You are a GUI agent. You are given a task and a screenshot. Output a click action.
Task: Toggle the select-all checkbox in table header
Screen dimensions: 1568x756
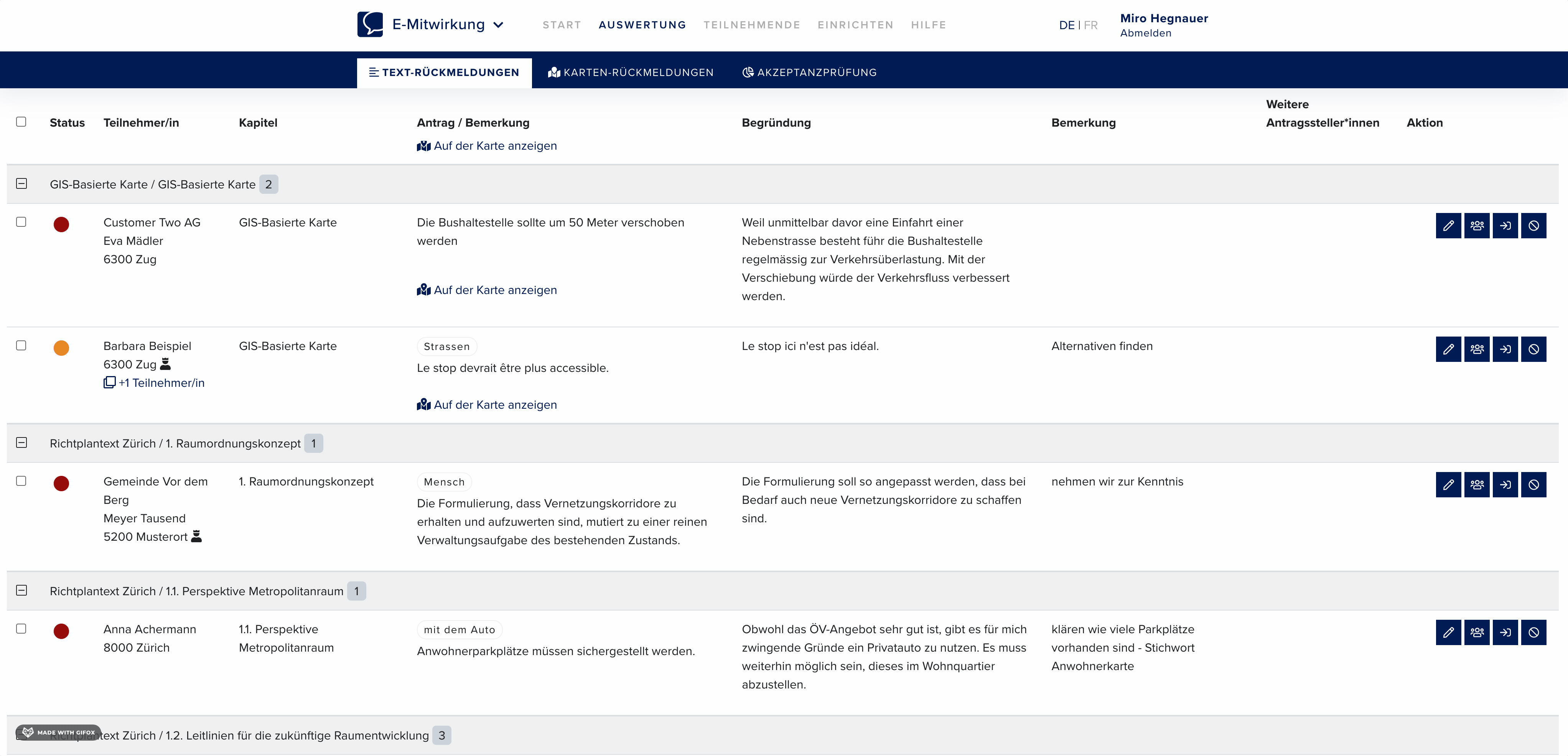point(21,122)
